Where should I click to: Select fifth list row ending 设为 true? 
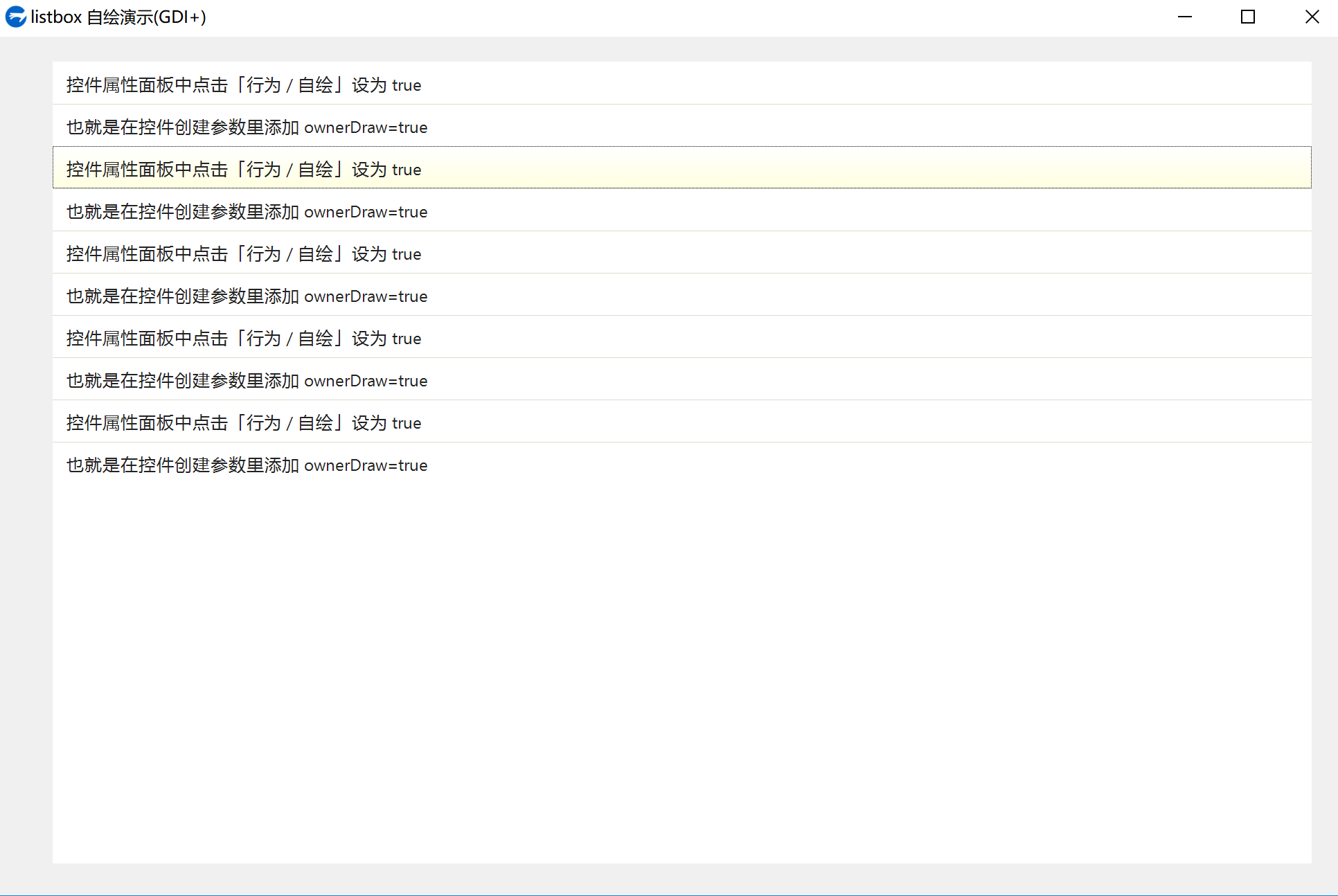[681, 252]
